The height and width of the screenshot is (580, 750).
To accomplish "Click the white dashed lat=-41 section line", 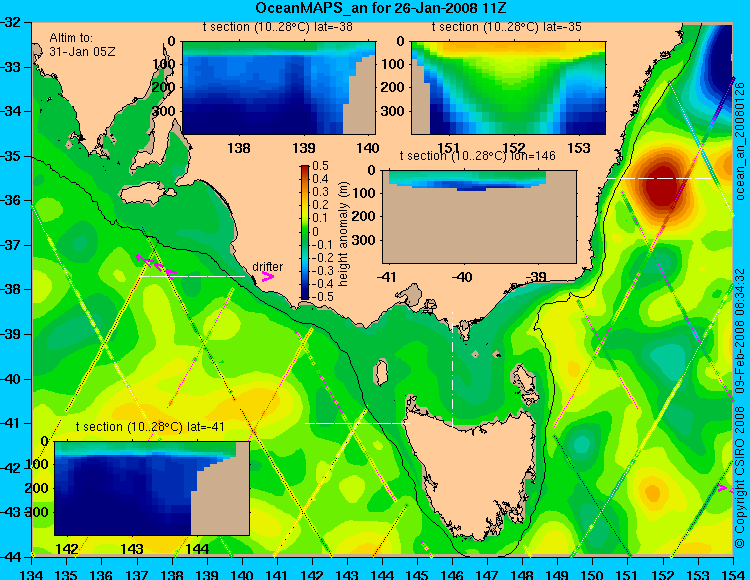I will click(x=357, y=423).
